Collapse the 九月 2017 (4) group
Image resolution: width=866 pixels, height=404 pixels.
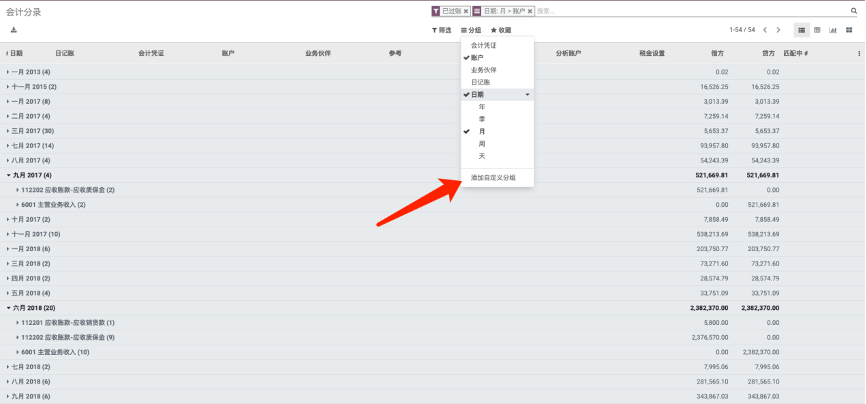click(x=30, y=175)
